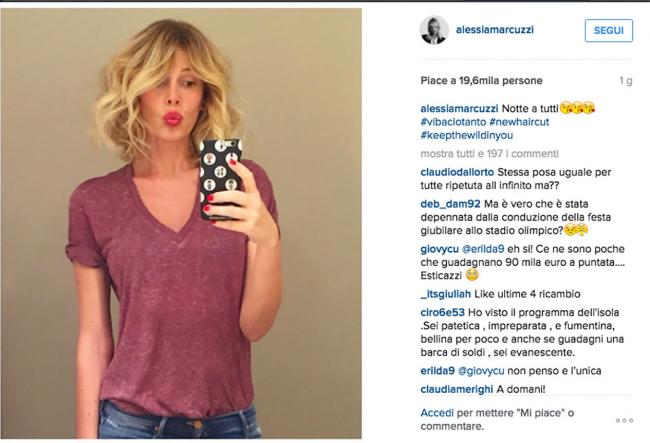Open the #vibaciotanto hashtag

tap(453, 122)
